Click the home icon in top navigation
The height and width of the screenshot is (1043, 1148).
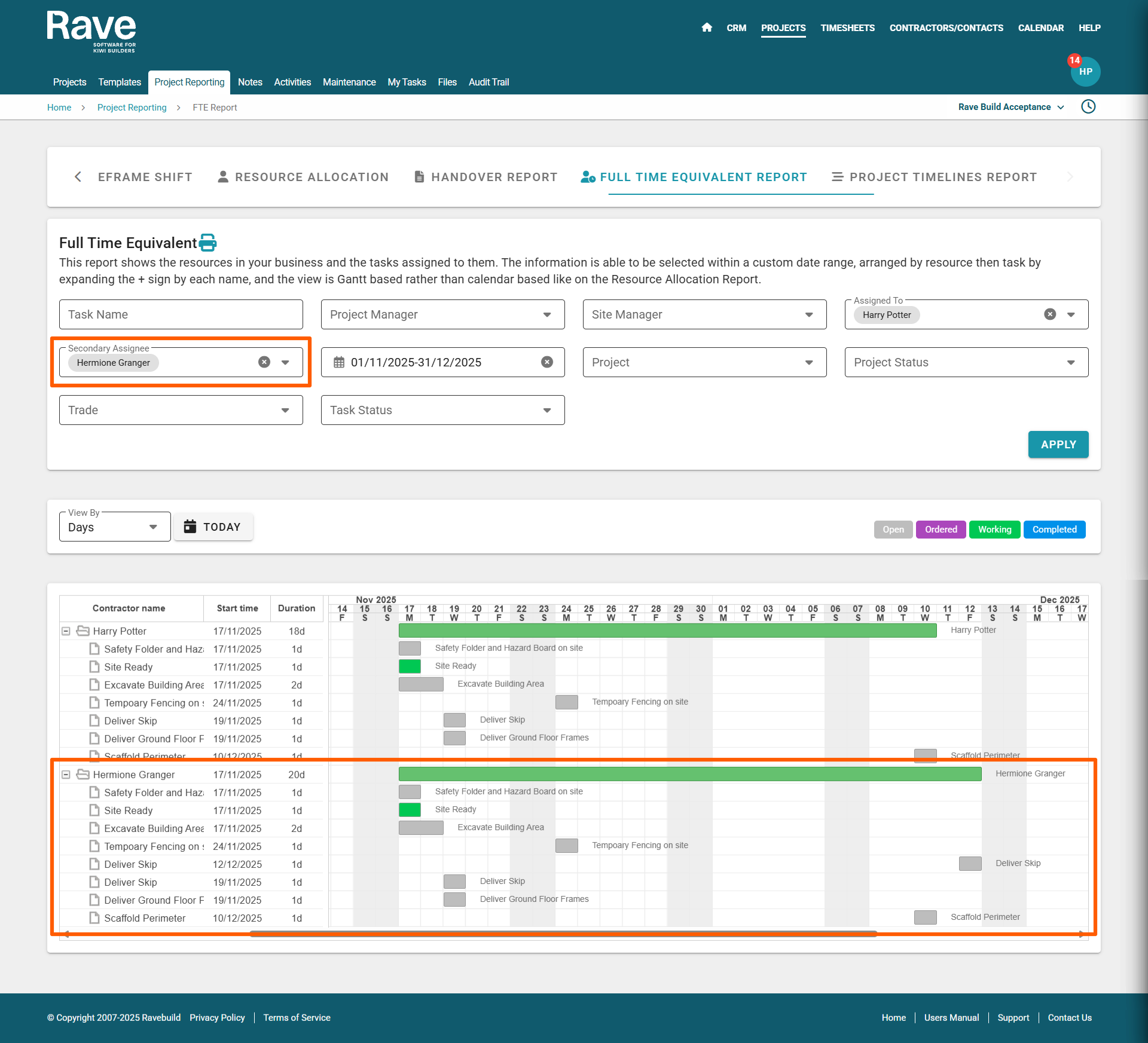pos(707,27)
